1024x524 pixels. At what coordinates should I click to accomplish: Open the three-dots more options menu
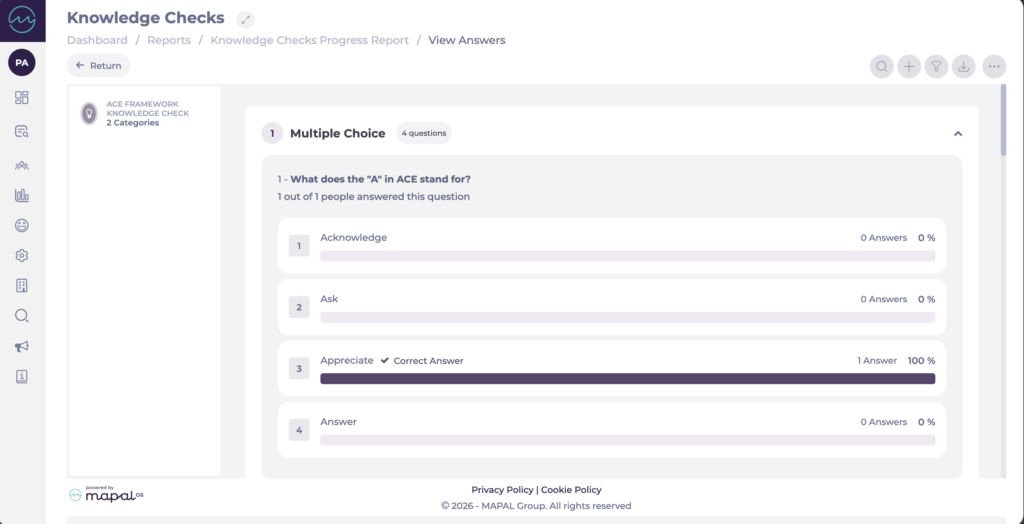pos(993,66)
